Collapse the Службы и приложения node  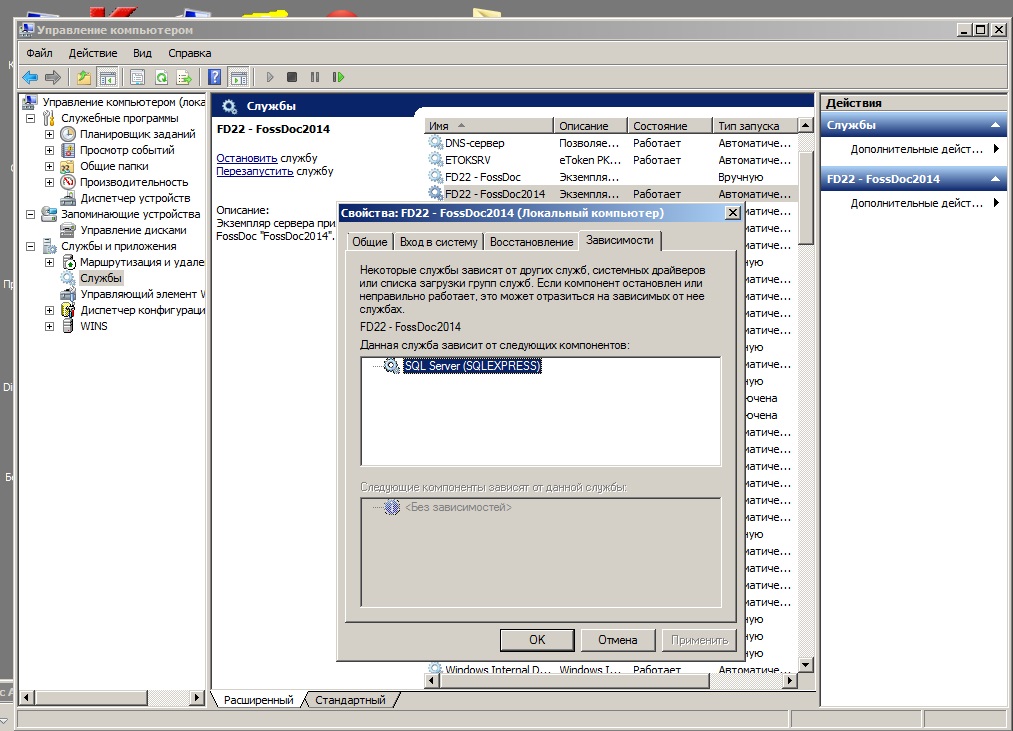click(x=30, y=246)
